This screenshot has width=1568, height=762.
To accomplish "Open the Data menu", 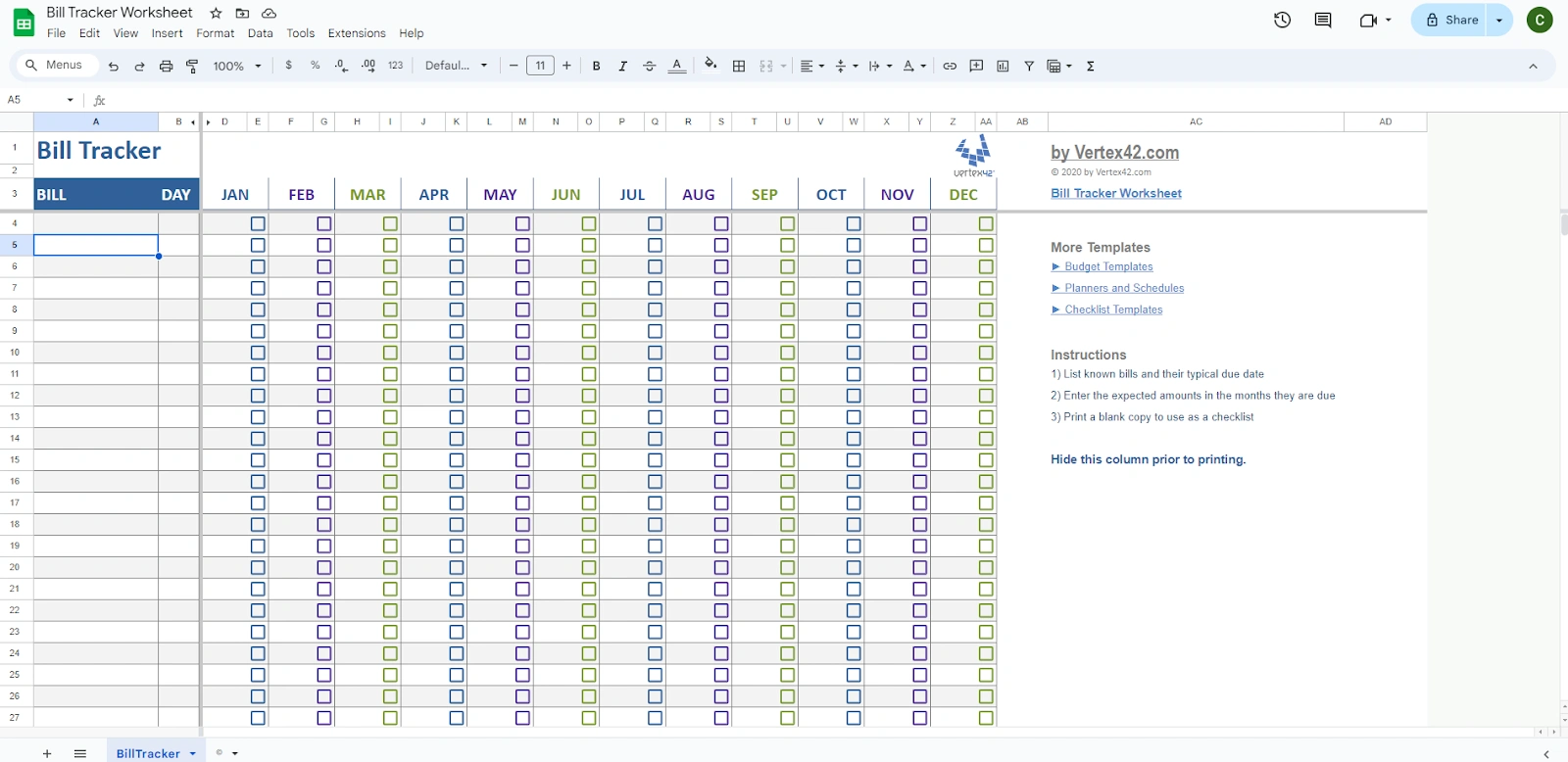I will pyautogui.click(x=260, y=33).
